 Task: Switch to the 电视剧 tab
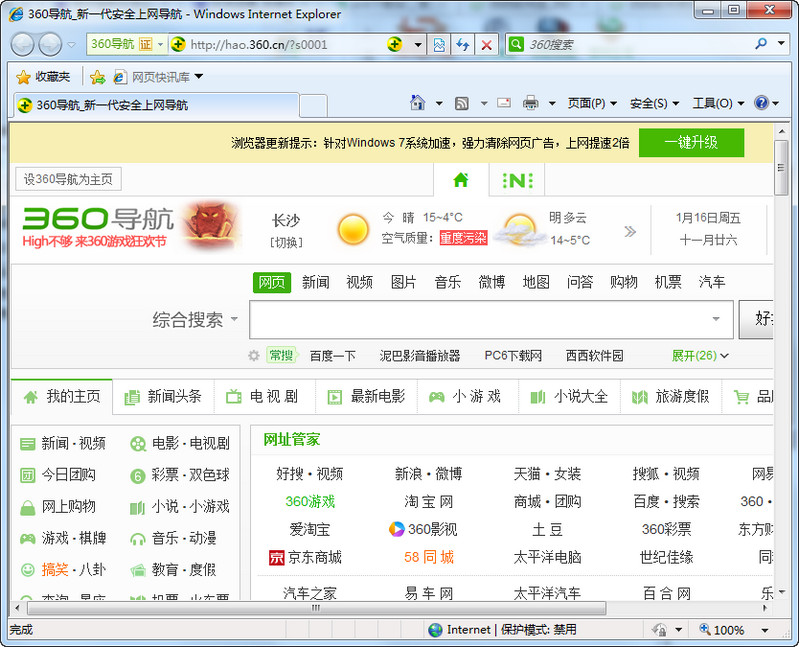pyautogui.click(x=264, y=397)
